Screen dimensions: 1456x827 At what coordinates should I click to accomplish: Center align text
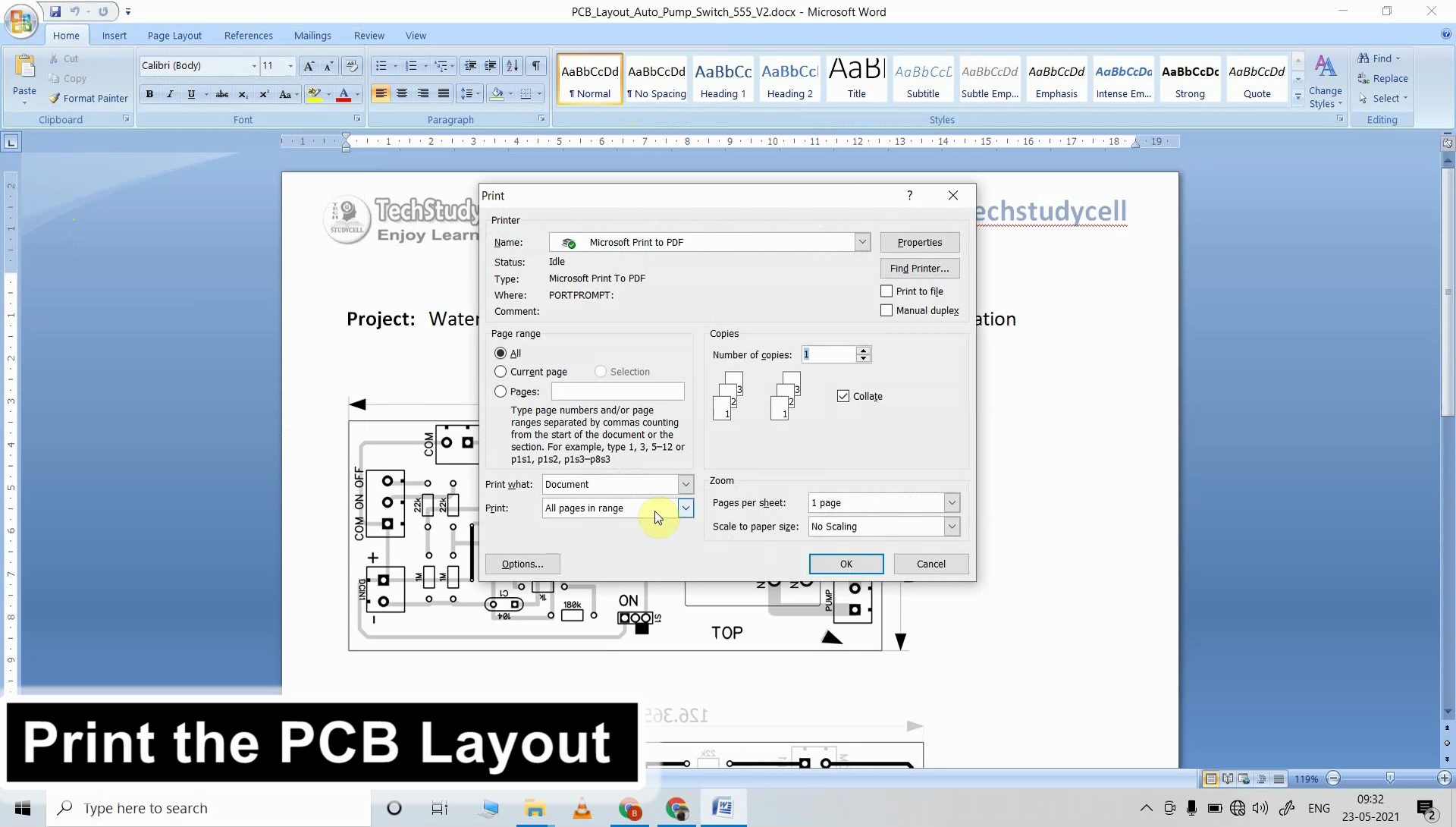click(402, 93)
